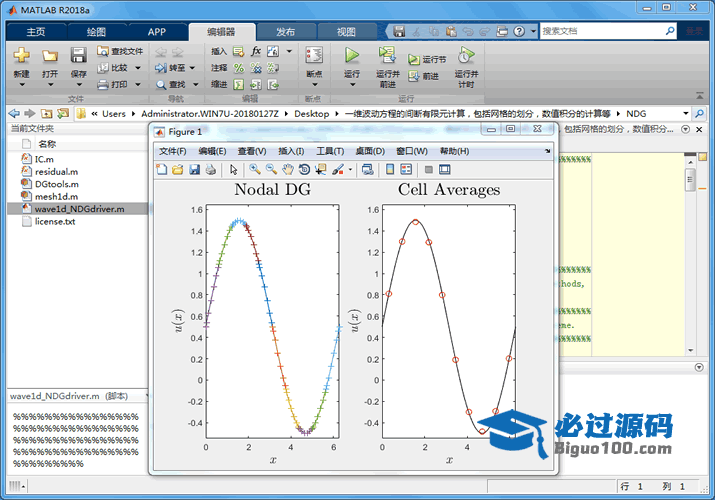Click the Print (打印) icon in ribbon
Screen dimensions: 715x500
[x=104, y=84]
